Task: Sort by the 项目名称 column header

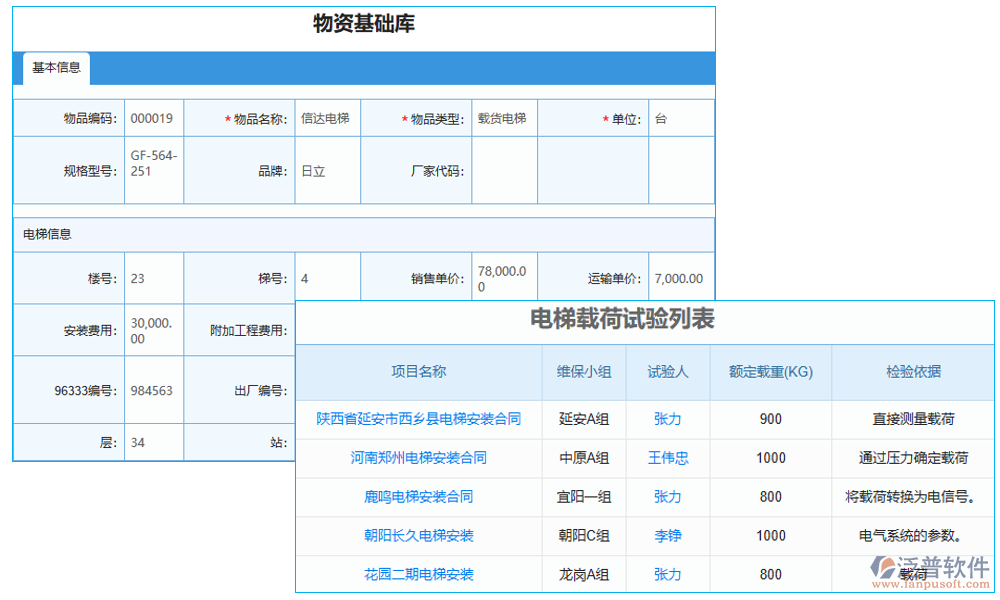Action: point(418,372)
